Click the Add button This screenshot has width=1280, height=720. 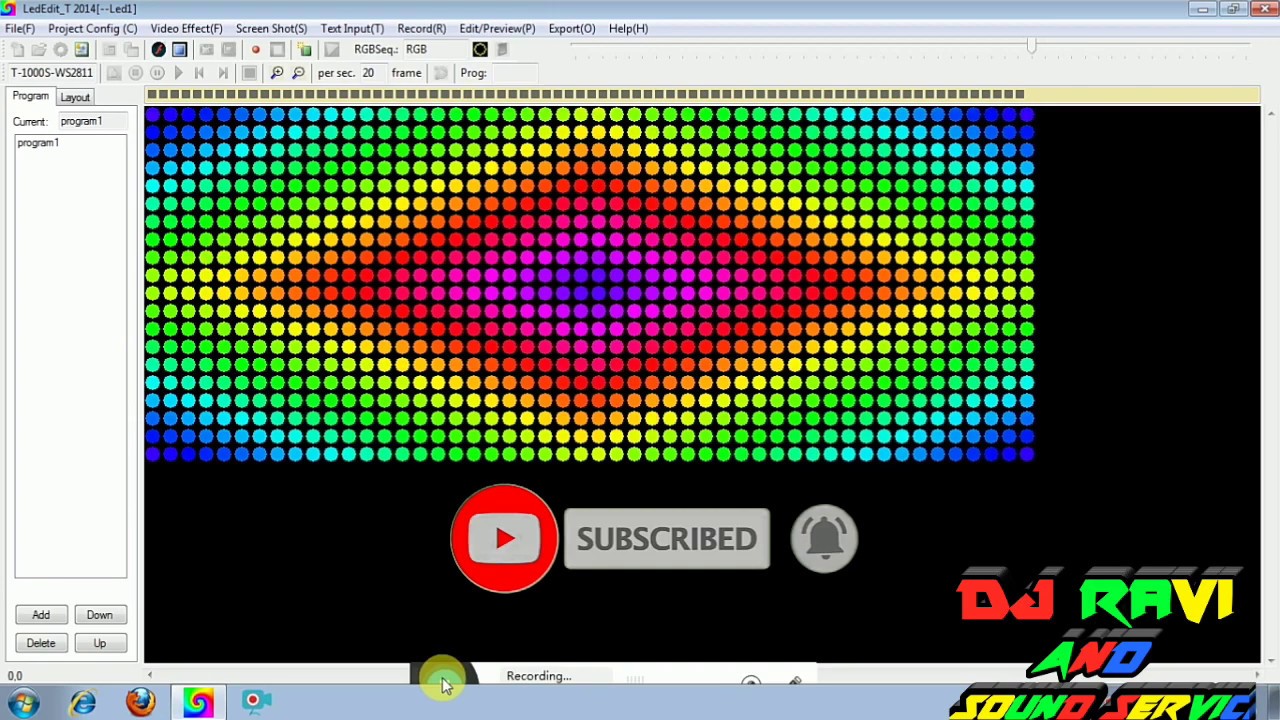click(x=41, y=615)
